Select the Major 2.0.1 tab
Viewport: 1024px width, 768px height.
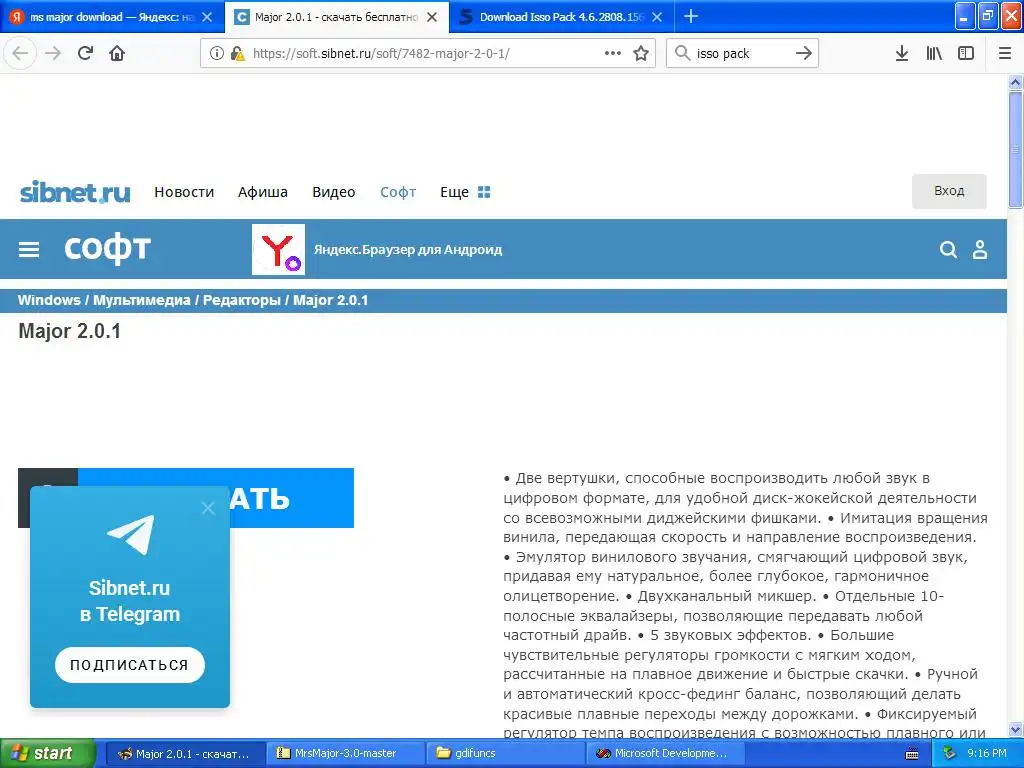[337, 17]
